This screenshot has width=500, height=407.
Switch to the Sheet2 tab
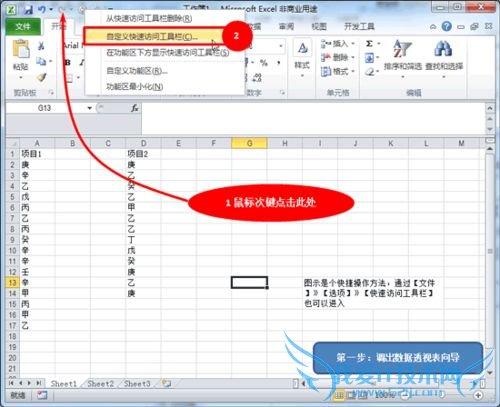pyautogui.click(x=100, y=384)
